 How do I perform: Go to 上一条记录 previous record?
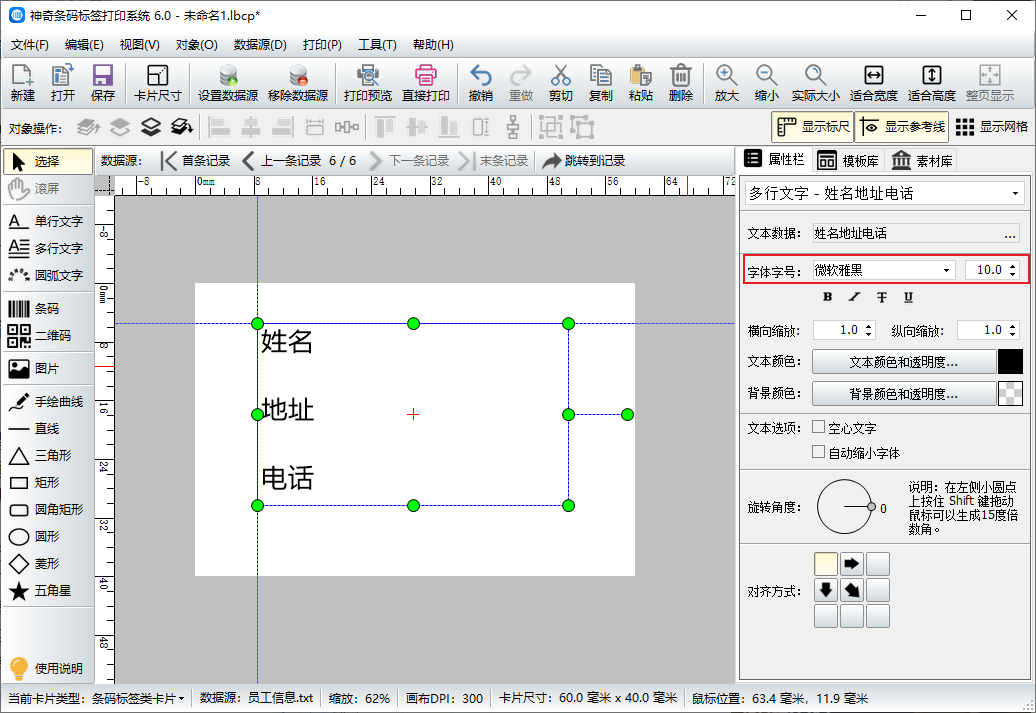tap(282, 161)
